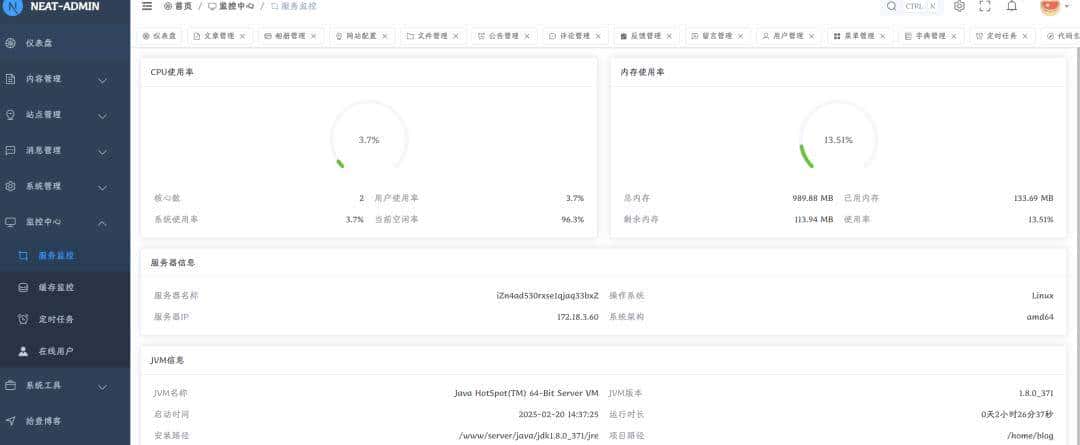Click the 113.94 MB free memory value
This screenshot has height=445, width=1080.
click(813, 220)
